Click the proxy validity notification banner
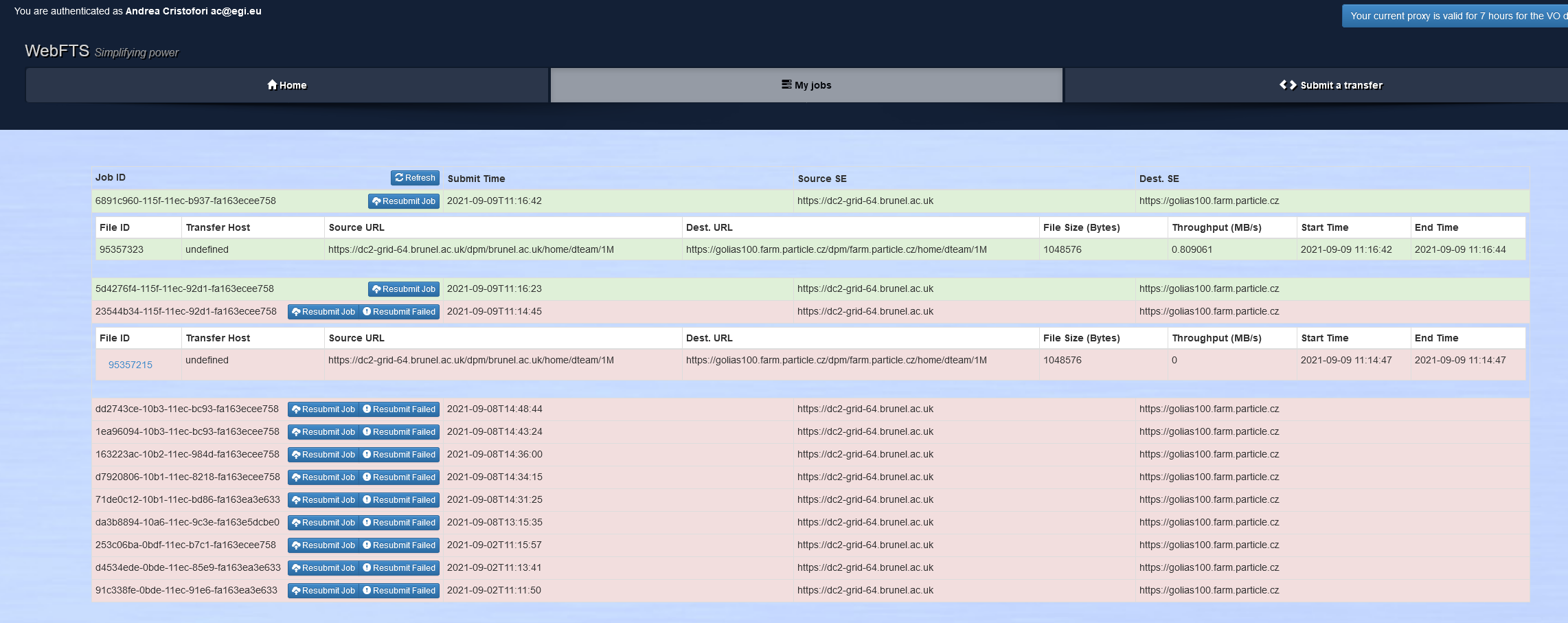This screenshot has width=1568, height=623. 1455,16
